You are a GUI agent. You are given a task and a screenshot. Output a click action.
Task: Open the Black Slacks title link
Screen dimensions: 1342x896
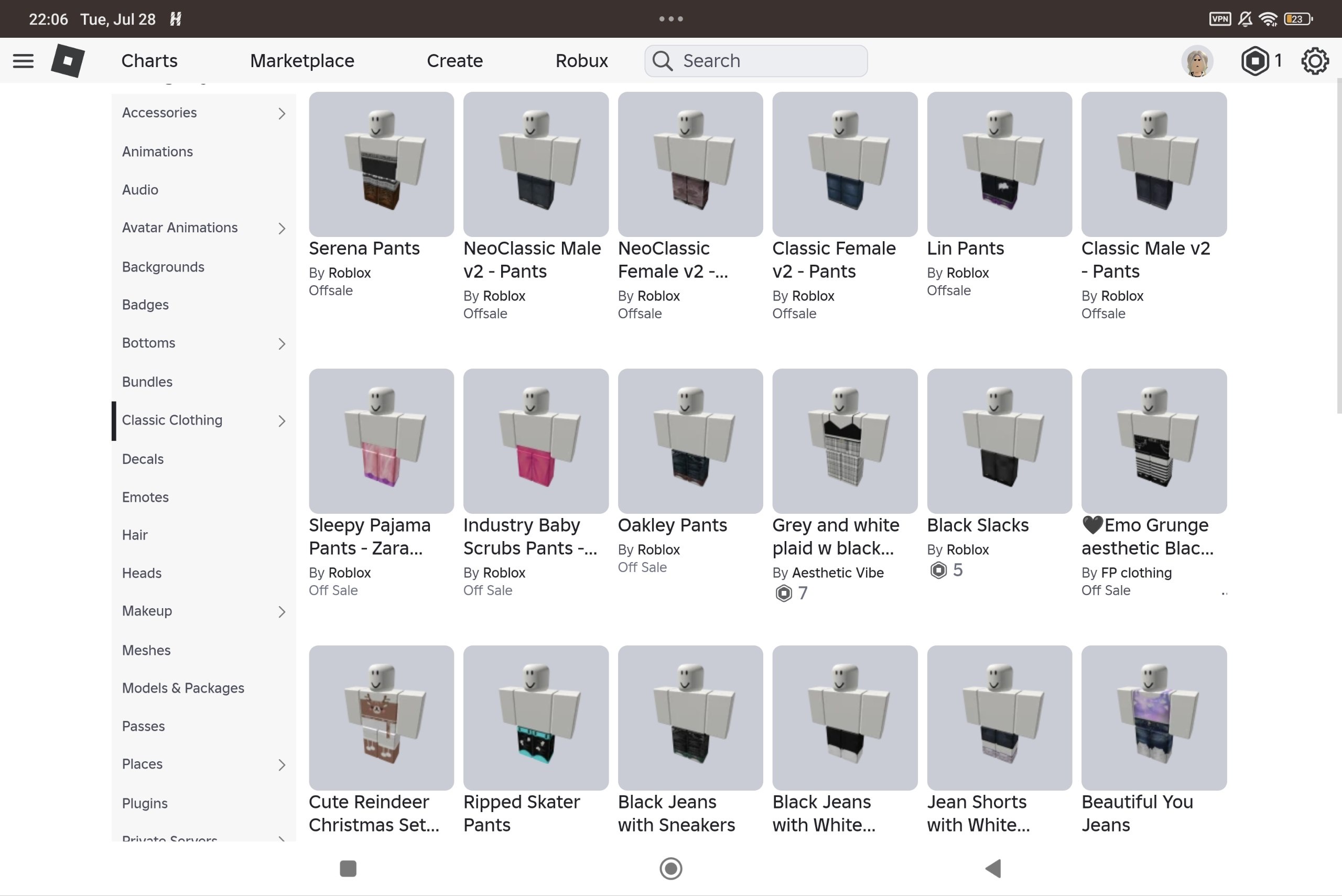[x=978, y=525]
